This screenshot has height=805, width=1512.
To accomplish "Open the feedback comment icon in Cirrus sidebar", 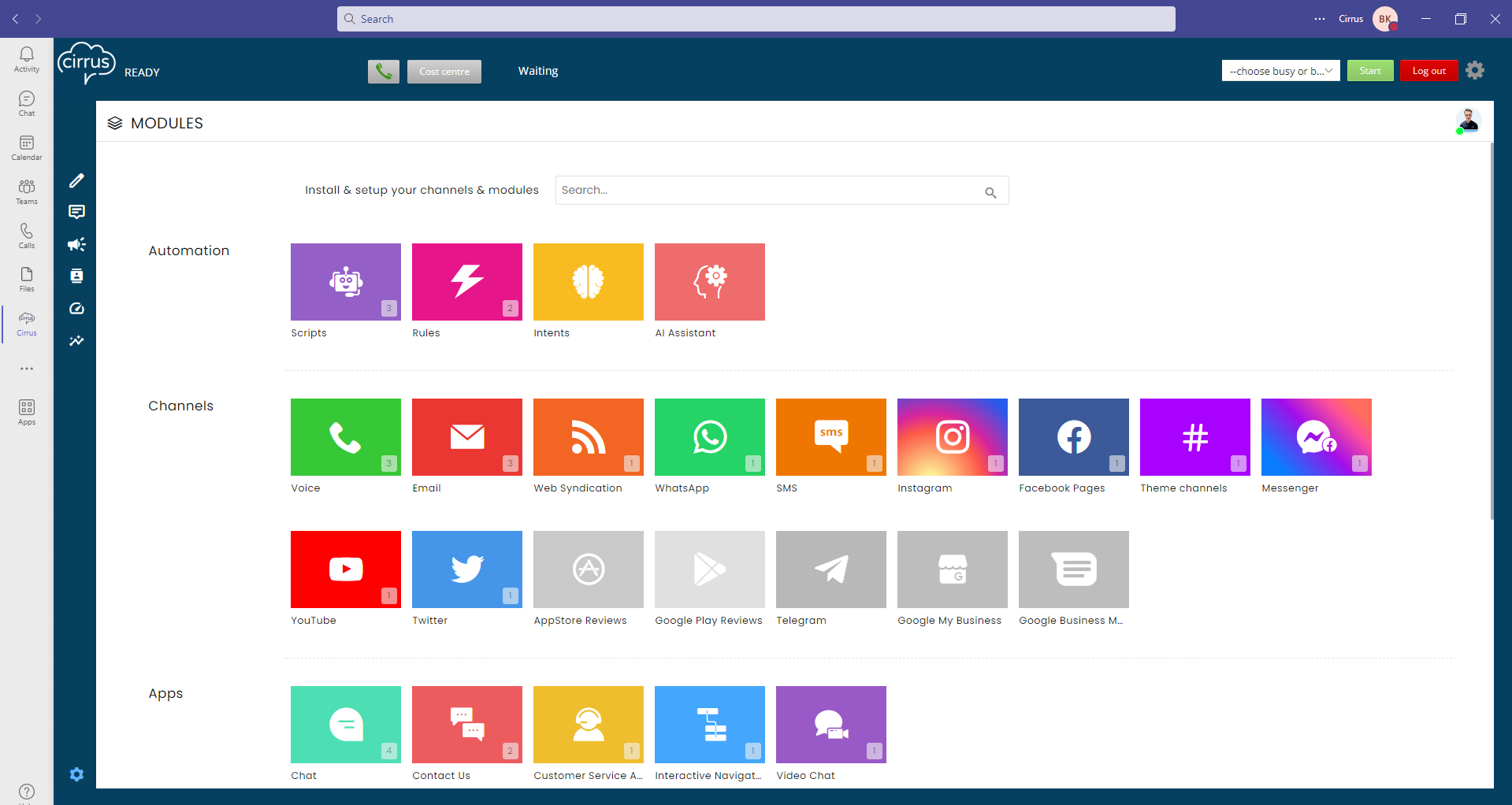I will pyautogui.click(x=76, y=212).
